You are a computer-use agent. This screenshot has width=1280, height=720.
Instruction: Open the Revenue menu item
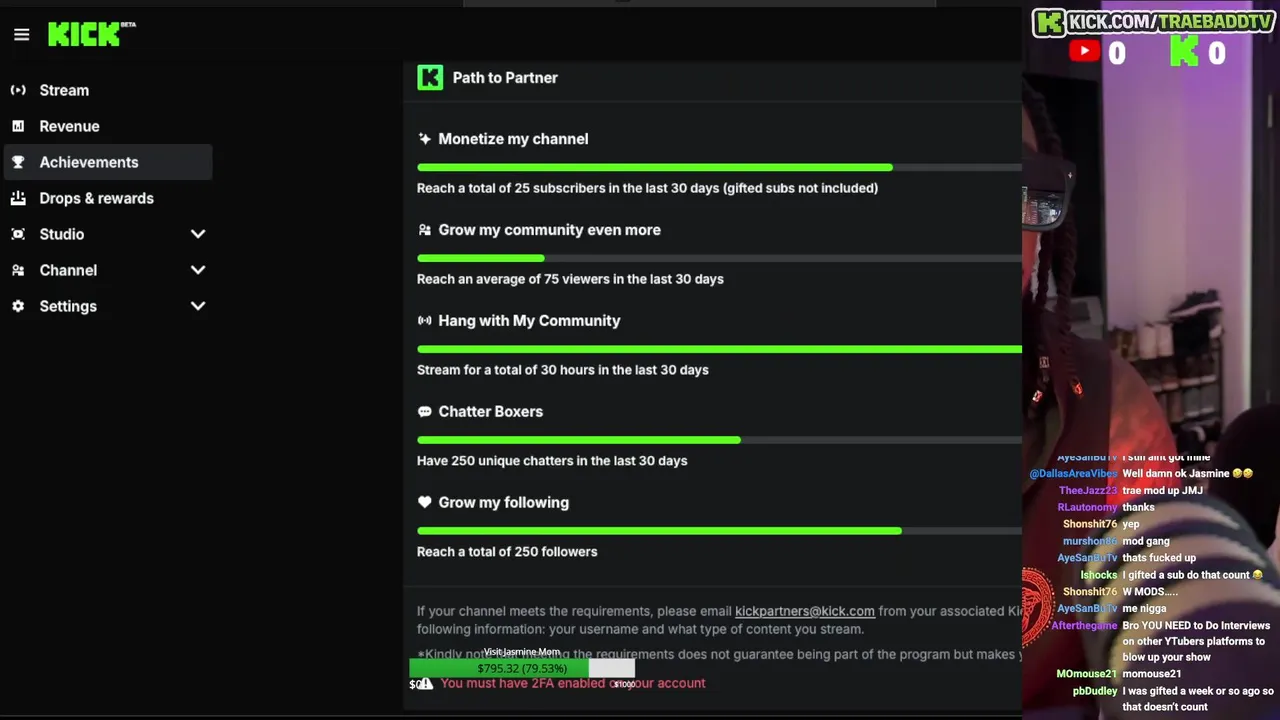click(x=69, y=126)
